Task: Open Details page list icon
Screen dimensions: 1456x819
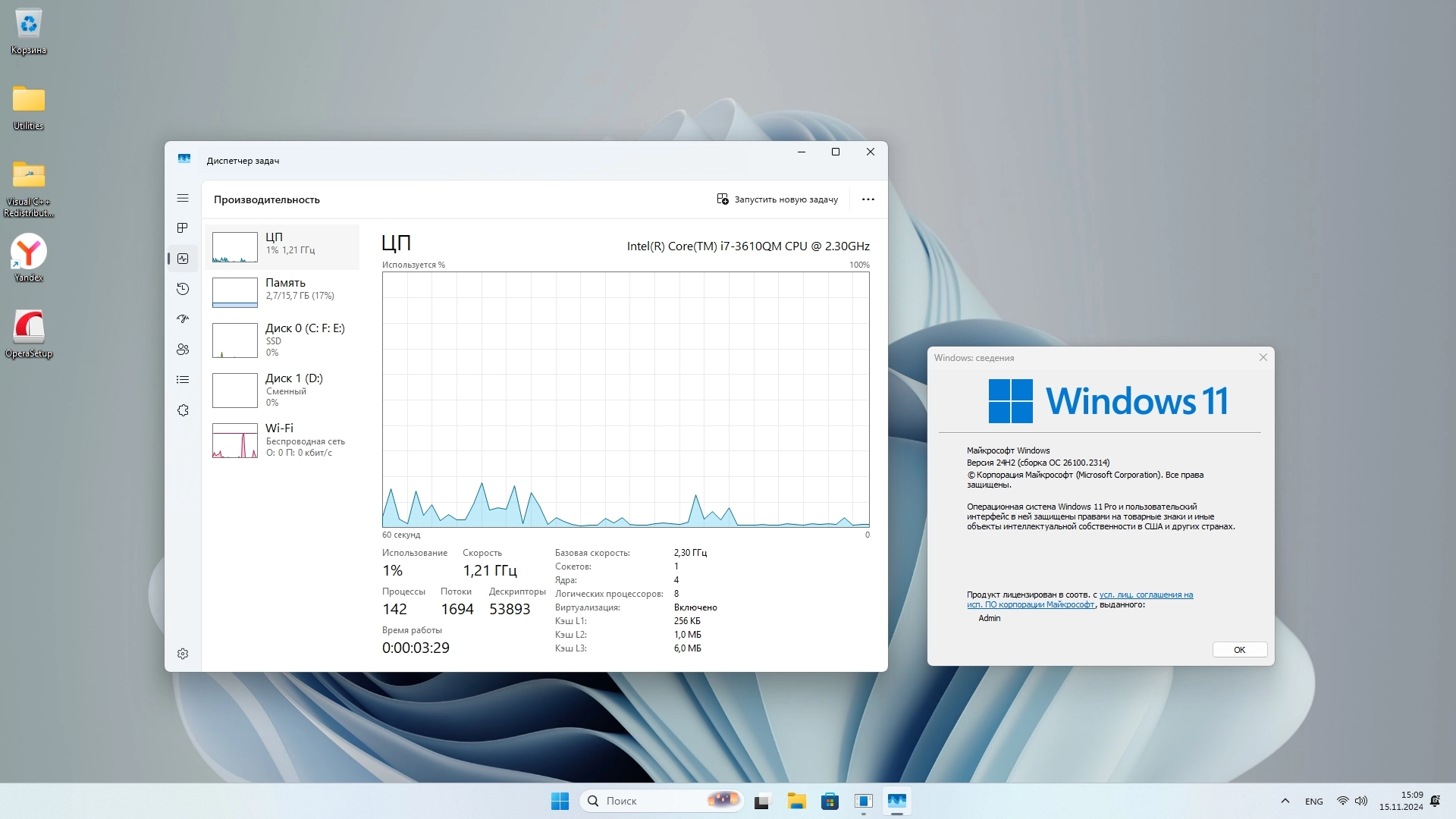Action: [183, 380]
